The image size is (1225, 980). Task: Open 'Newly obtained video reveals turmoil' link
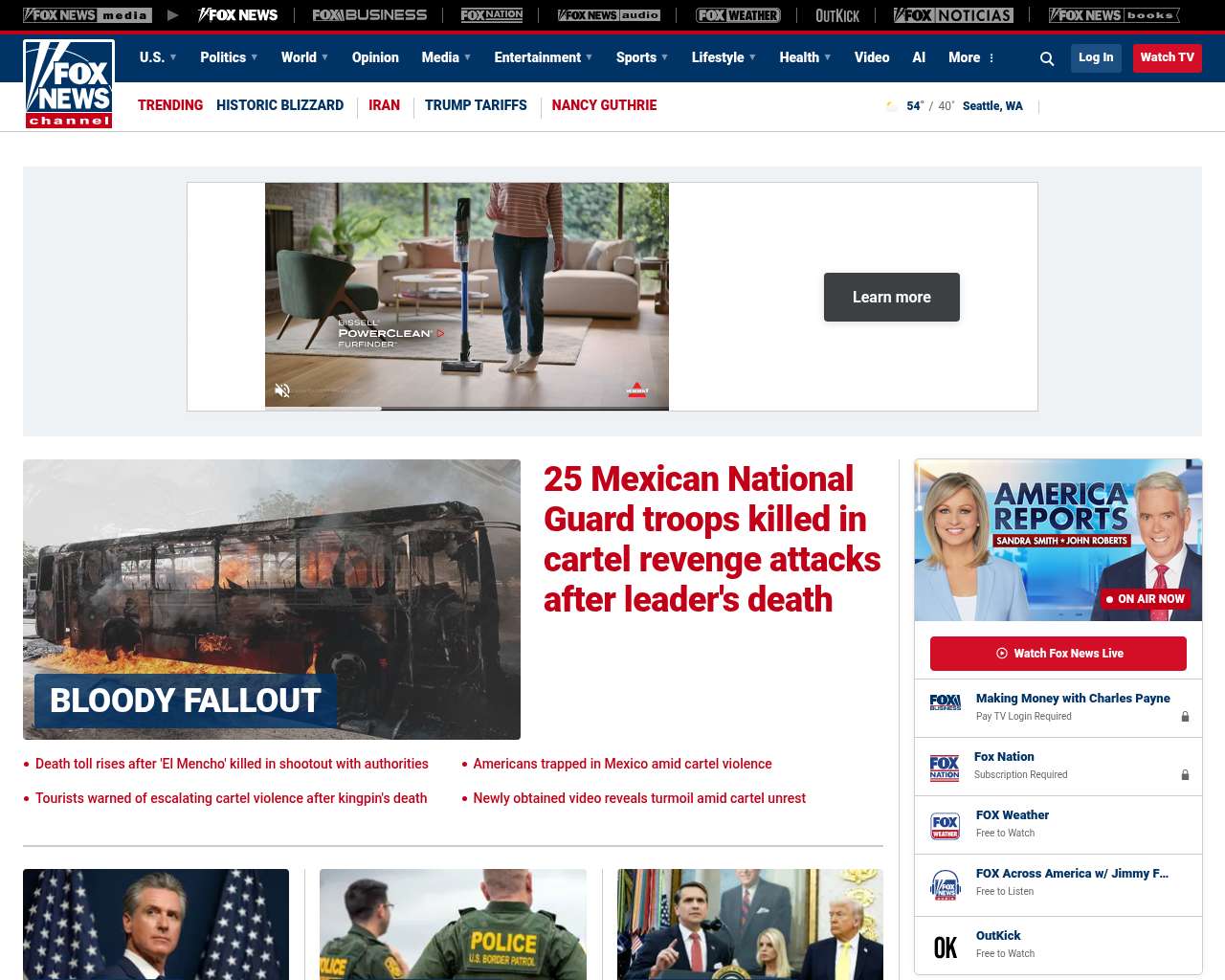coord(639,798)
